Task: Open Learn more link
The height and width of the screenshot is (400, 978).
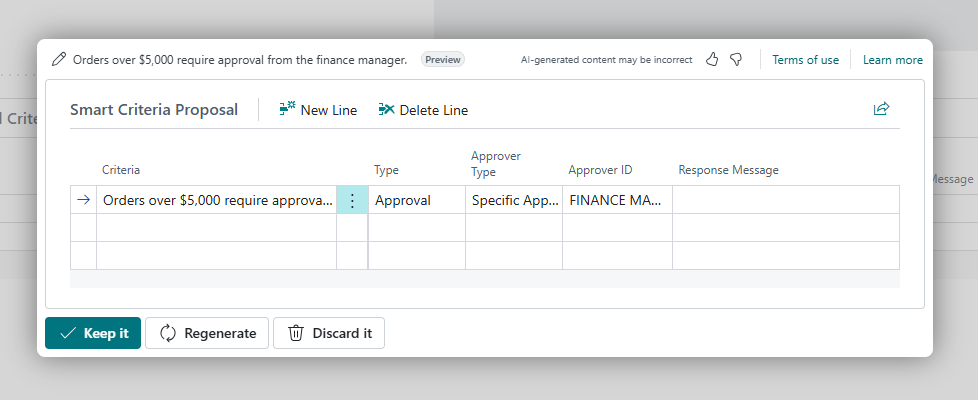Action: (893, 60)
